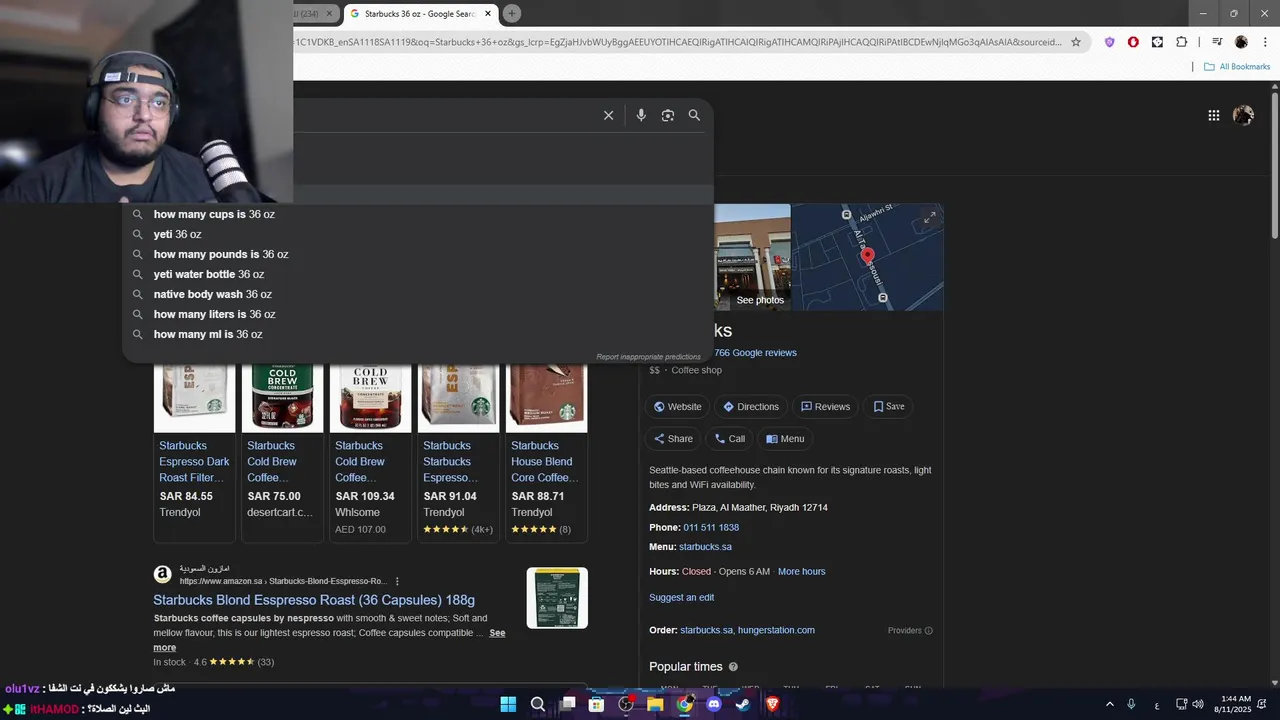1280x720 pixels.
Task: Call phone number 011 511 1838
Action: [711, 528]
